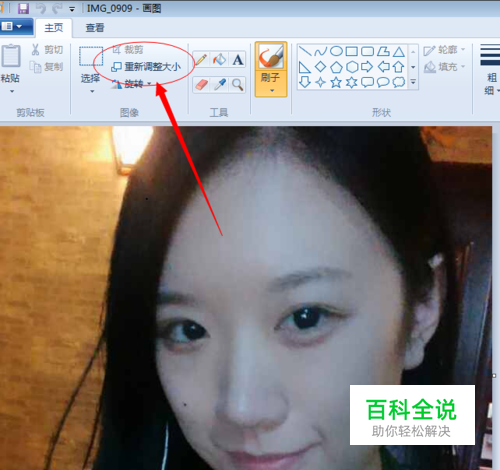Click the canvas right-edge resize handle
Viewport: 500px width, 470px height.
[494, 376]
